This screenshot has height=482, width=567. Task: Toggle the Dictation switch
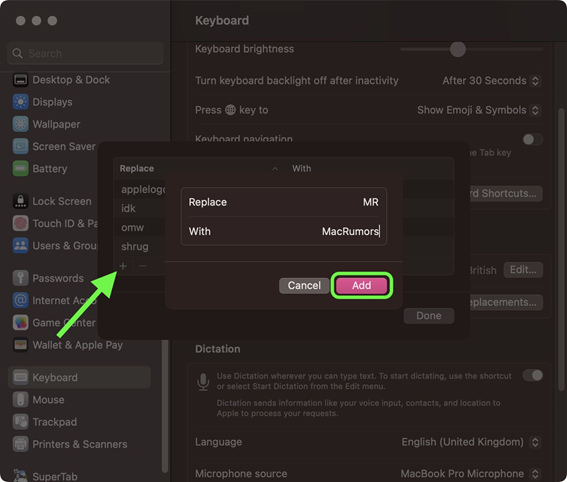click(x=533, y=375)
